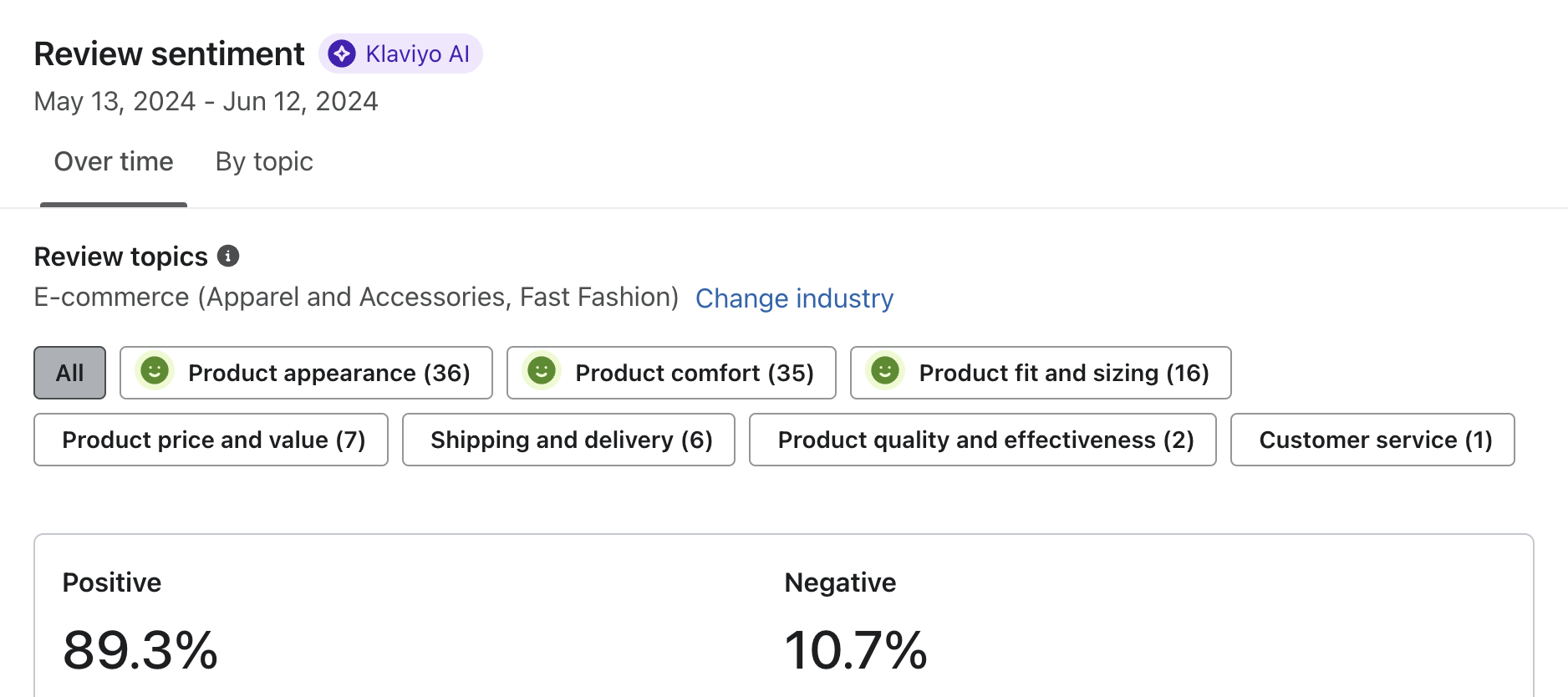Select Shipping and delivery topic
The height and width of the screenshot is (697, 1568).
569,439
